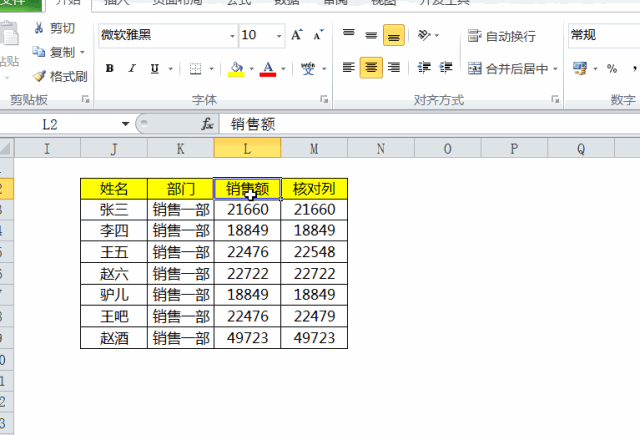Click cell containing 李四
Screen dimensions: 640x435
click(x=114, y=231)
